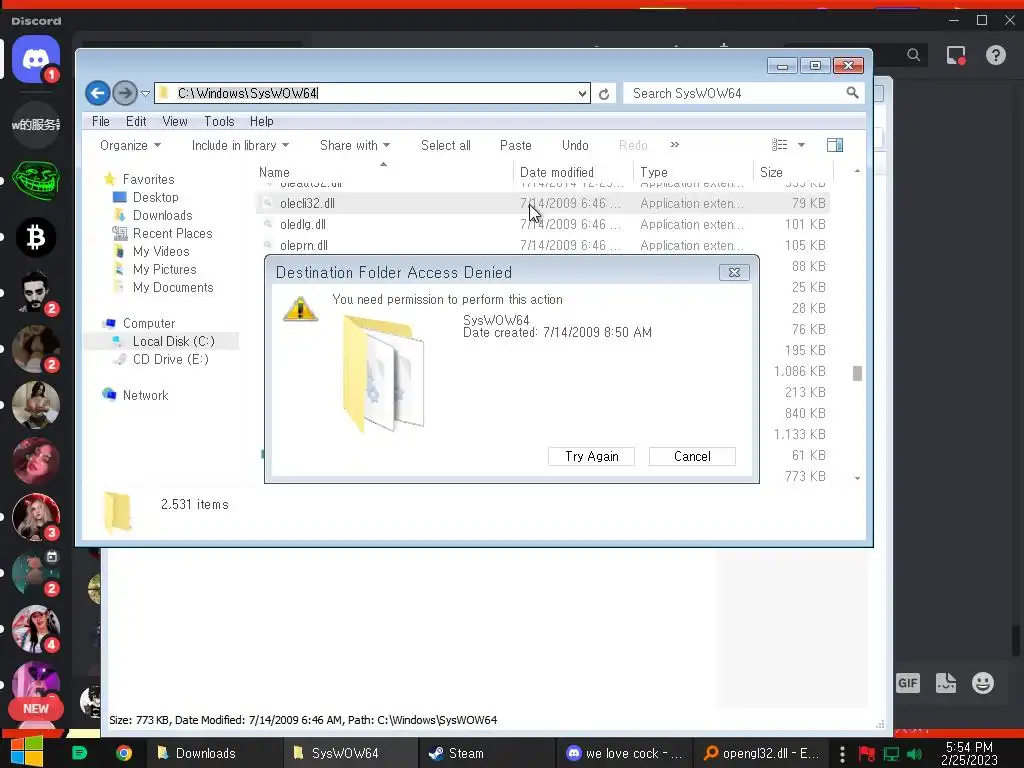Click the Explorer forward arrow button
1024x768 pixels.
pyautogui.click(x=125, y=93)
